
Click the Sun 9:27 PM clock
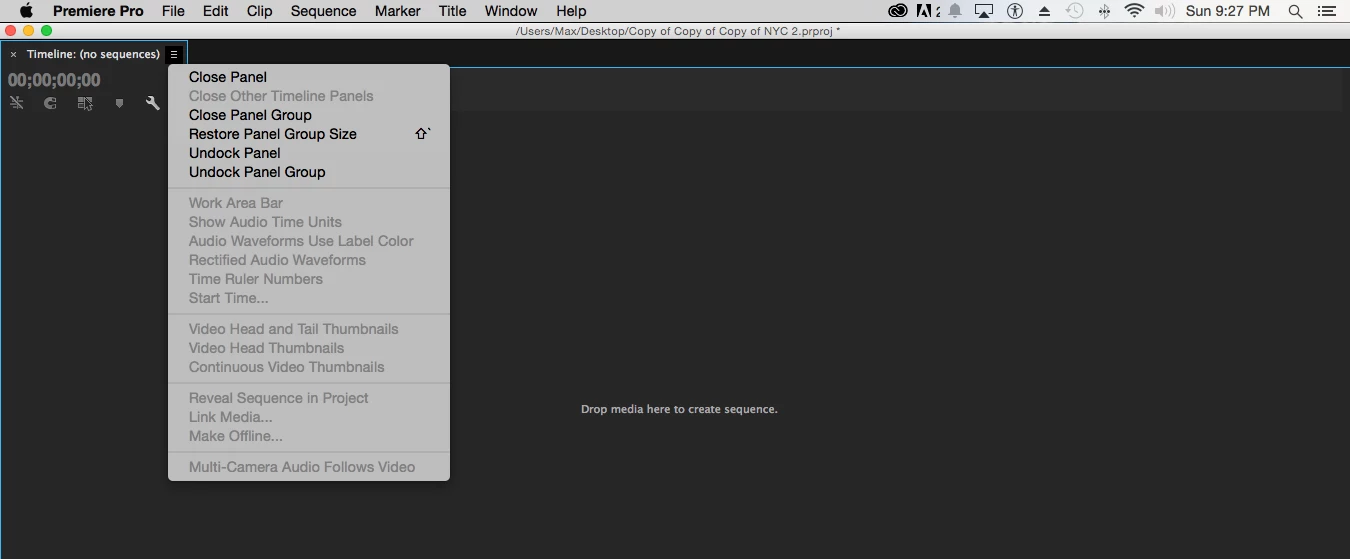tap(1228, 11)
